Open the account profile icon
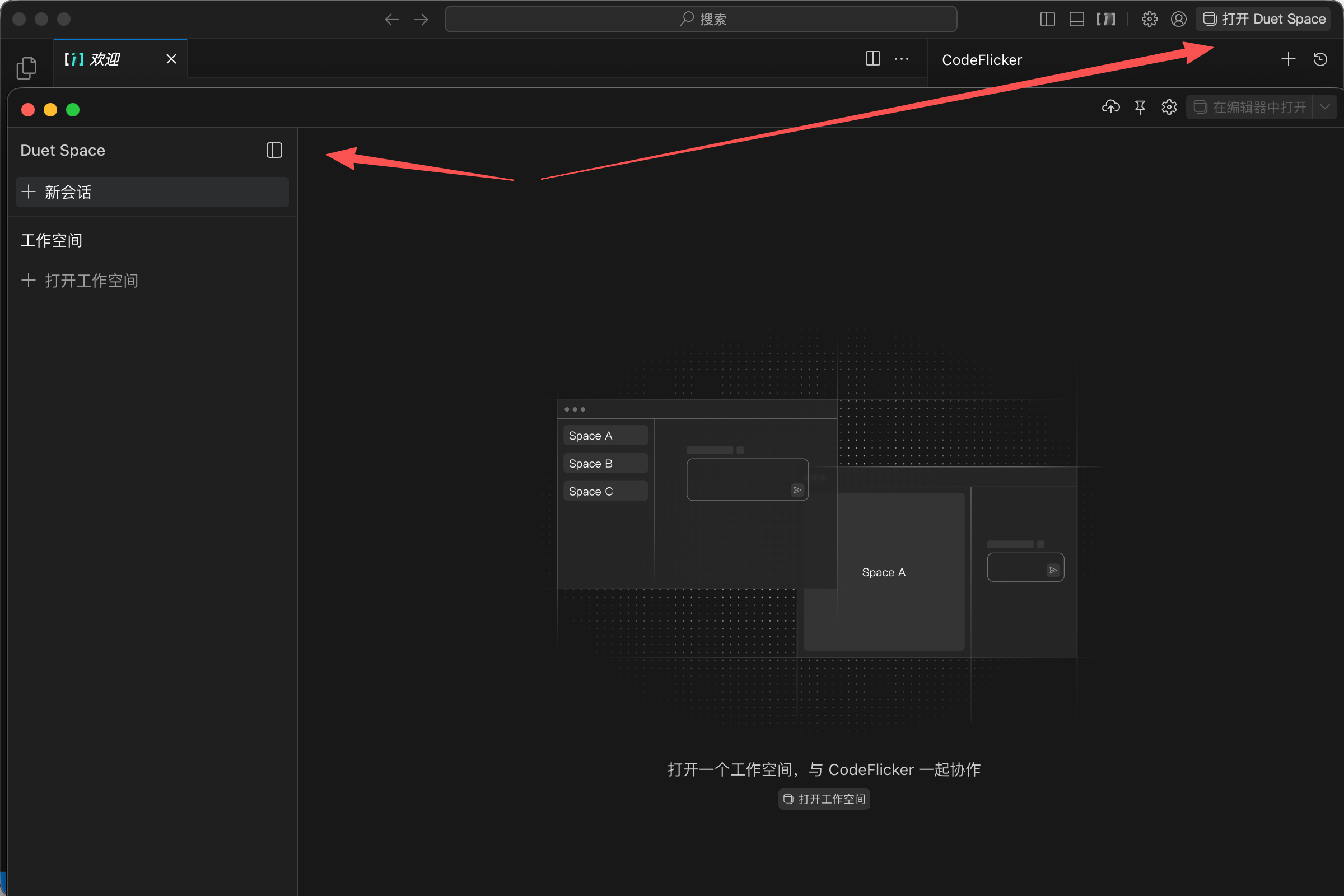Viewport: 1344px width, 896px height. (x=1178, y=20)
